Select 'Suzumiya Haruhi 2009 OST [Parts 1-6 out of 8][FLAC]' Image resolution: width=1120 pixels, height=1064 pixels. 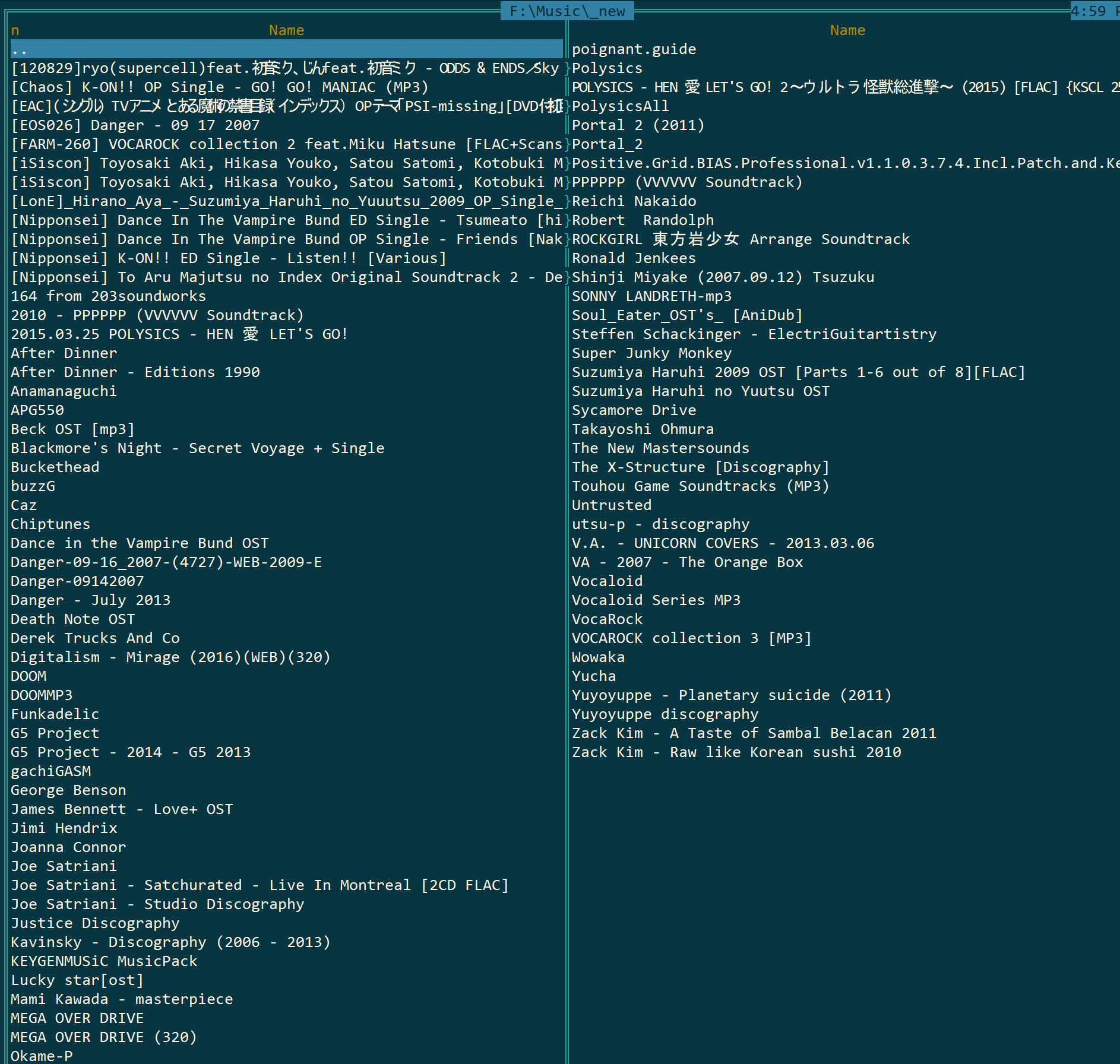coord(799,372)
